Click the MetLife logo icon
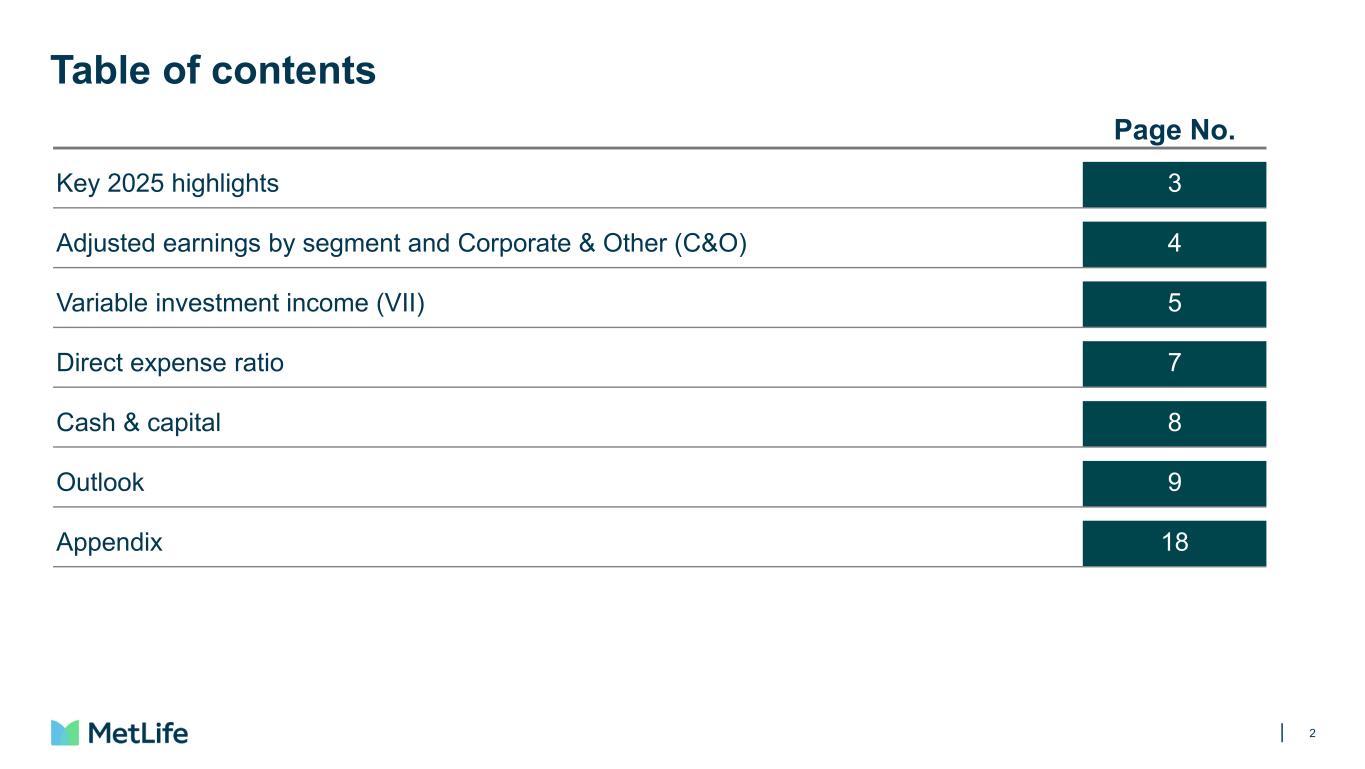The width and height of the screenshot is (1365, 769). tap(66, 733)
